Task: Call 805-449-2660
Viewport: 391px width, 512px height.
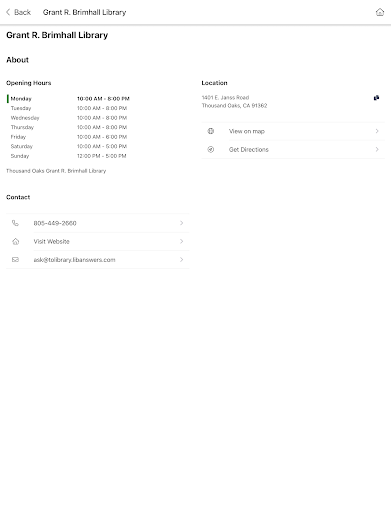Action: [98, 223]
